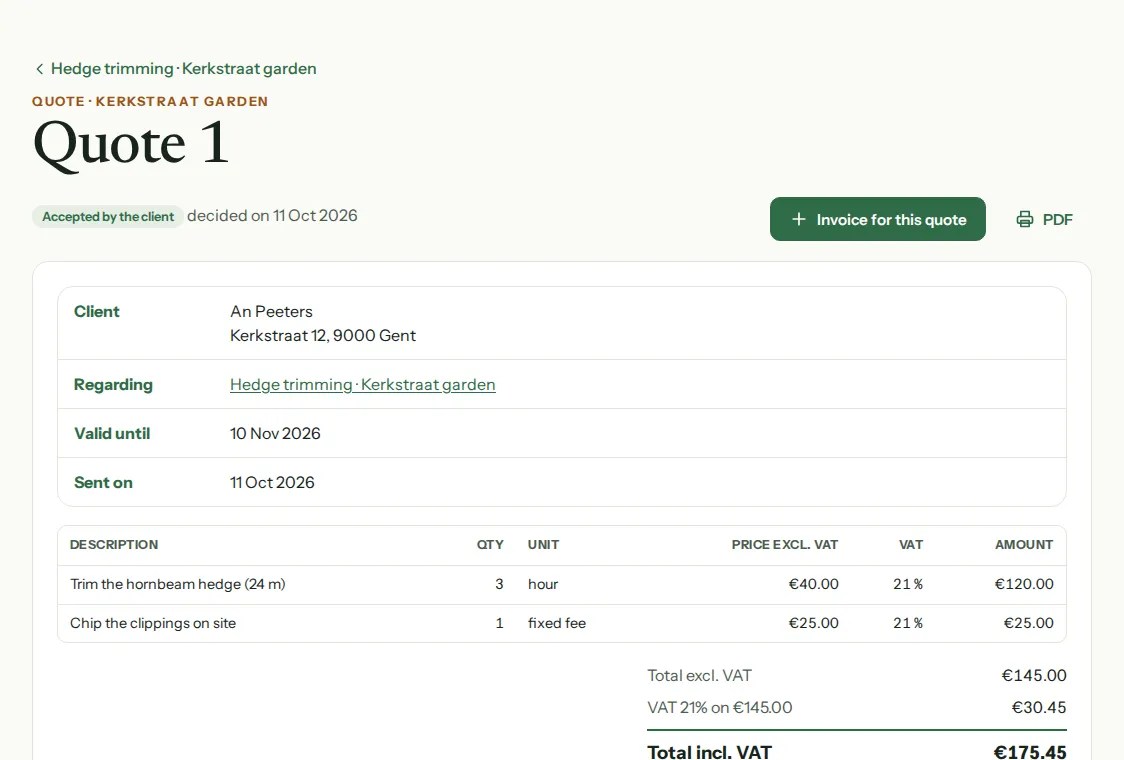1124x760 pixels.
Task: Click the back chevron above the quote title
Action: click(39, 69)
